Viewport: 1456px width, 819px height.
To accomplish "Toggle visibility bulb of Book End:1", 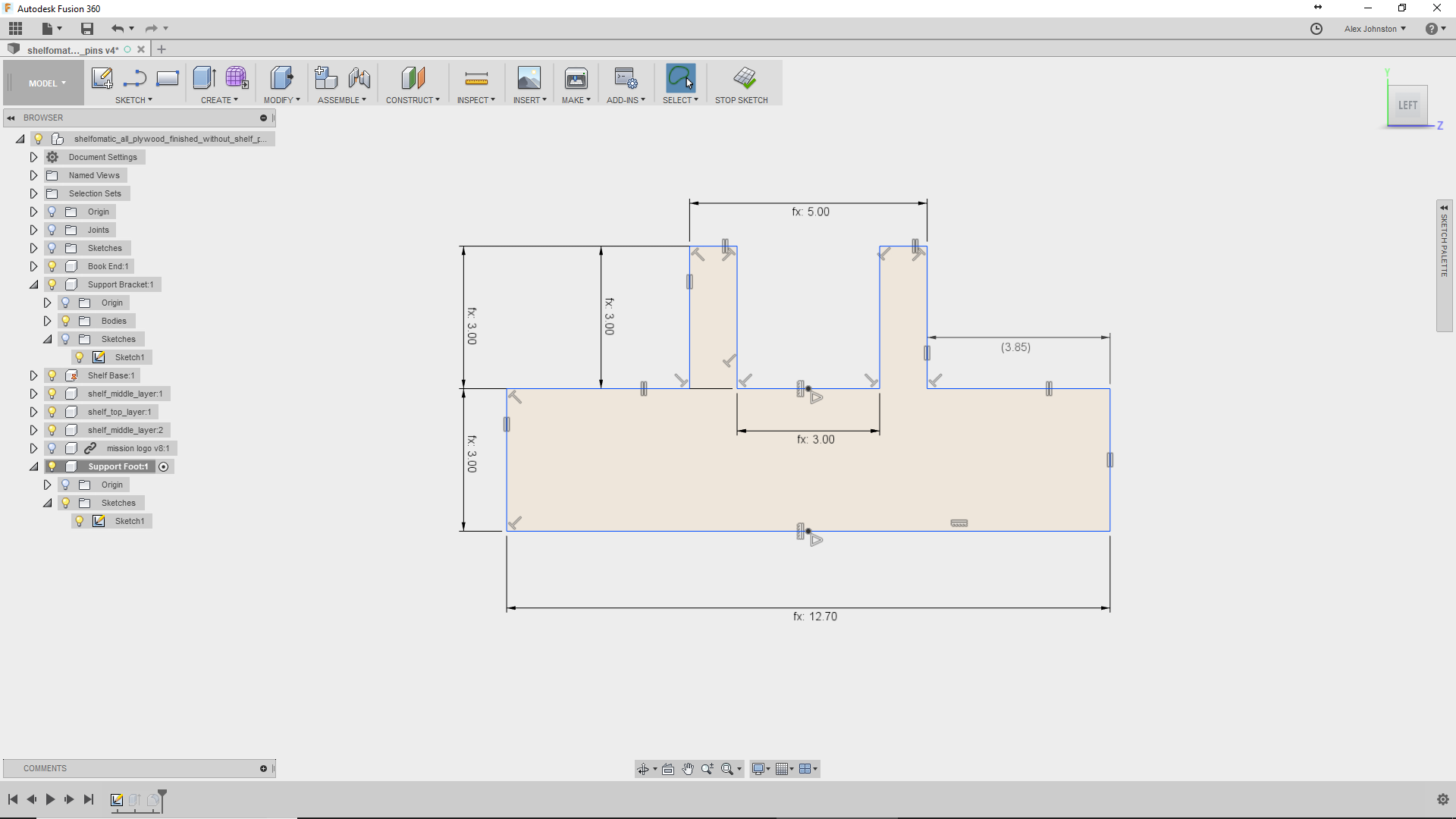I will [52, 266].
